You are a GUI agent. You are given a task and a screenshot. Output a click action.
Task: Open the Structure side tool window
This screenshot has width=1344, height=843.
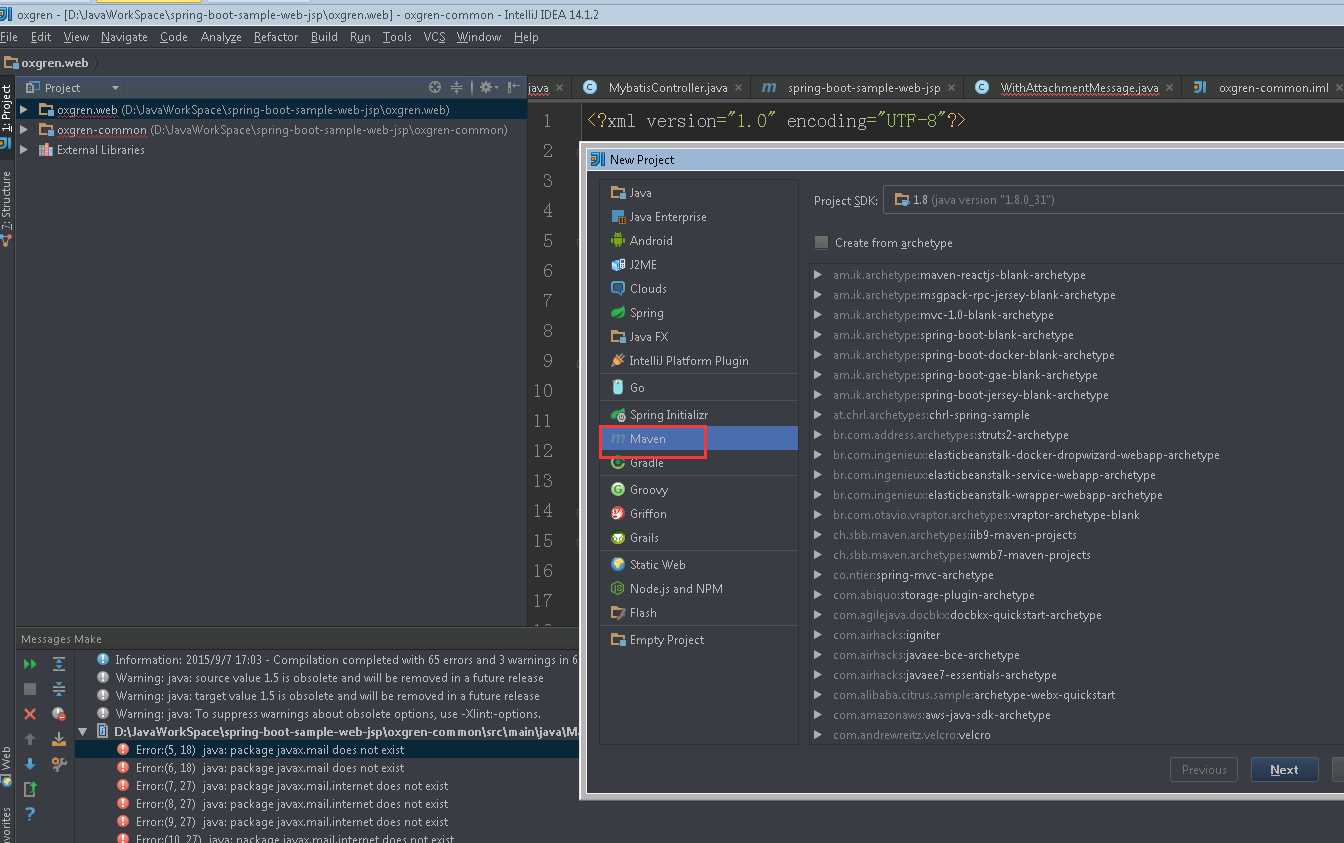click(x=7, y=209)
